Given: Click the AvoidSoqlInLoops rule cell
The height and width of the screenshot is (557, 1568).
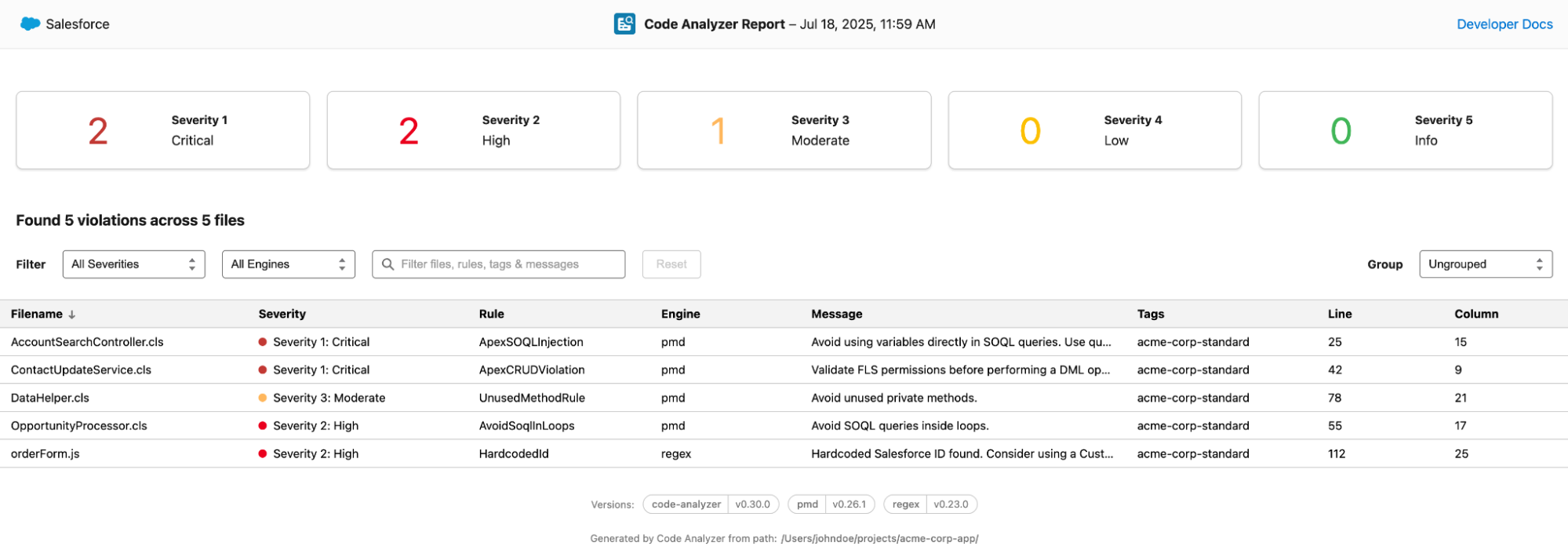Looking at the screenshot, I should (526, 426).
